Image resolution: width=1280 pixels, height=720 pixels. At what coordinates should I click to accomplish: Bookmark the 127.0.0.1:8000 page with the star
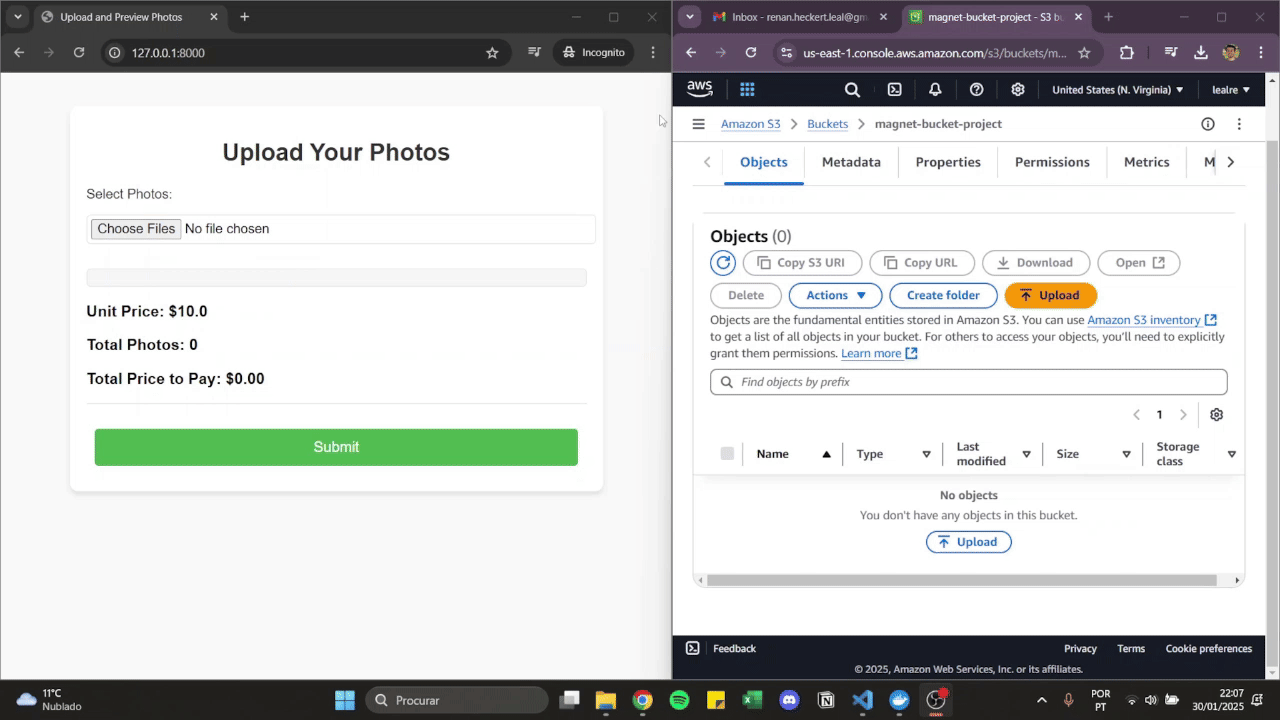492,52
